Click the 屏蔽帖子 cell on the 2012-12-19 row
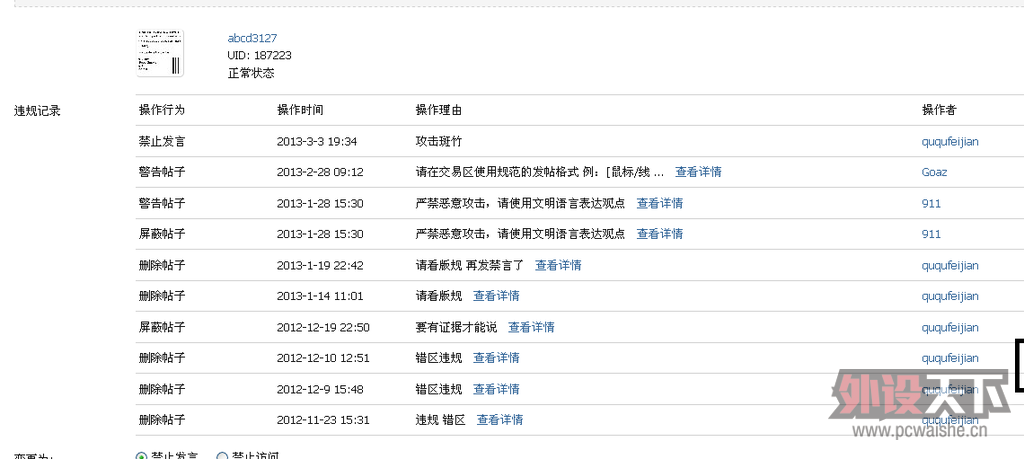 click(x=162, y=327)
